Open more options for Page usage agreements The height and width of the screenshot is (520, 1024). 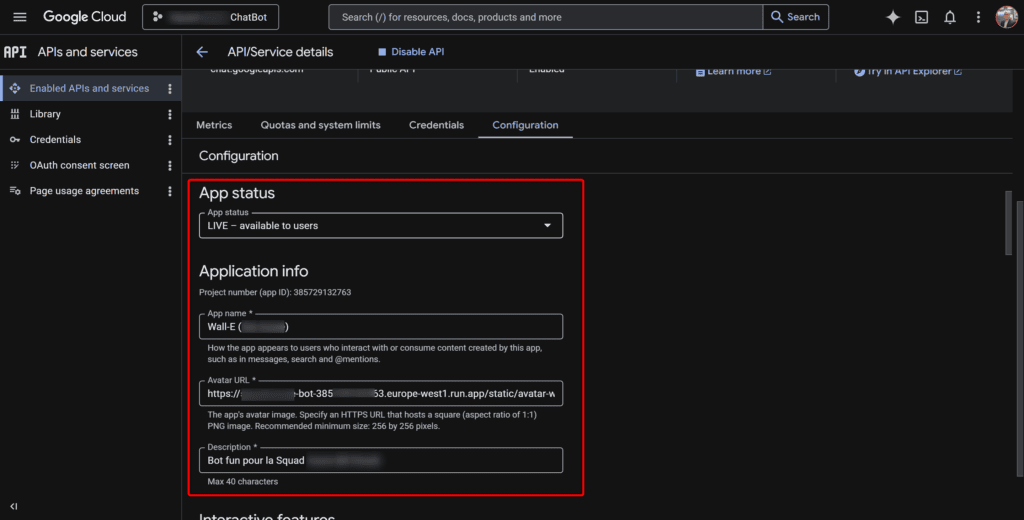pyautogui.click(x=170, y=191)
